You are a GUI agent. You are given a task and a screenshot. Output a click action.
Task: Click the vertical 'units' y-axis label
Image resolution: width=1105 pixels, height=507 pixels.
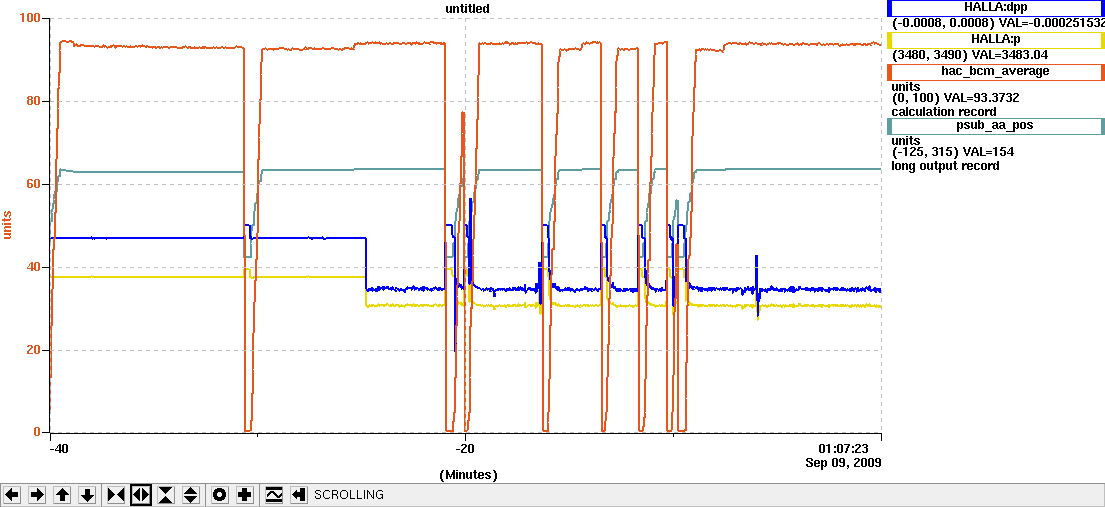9,223
